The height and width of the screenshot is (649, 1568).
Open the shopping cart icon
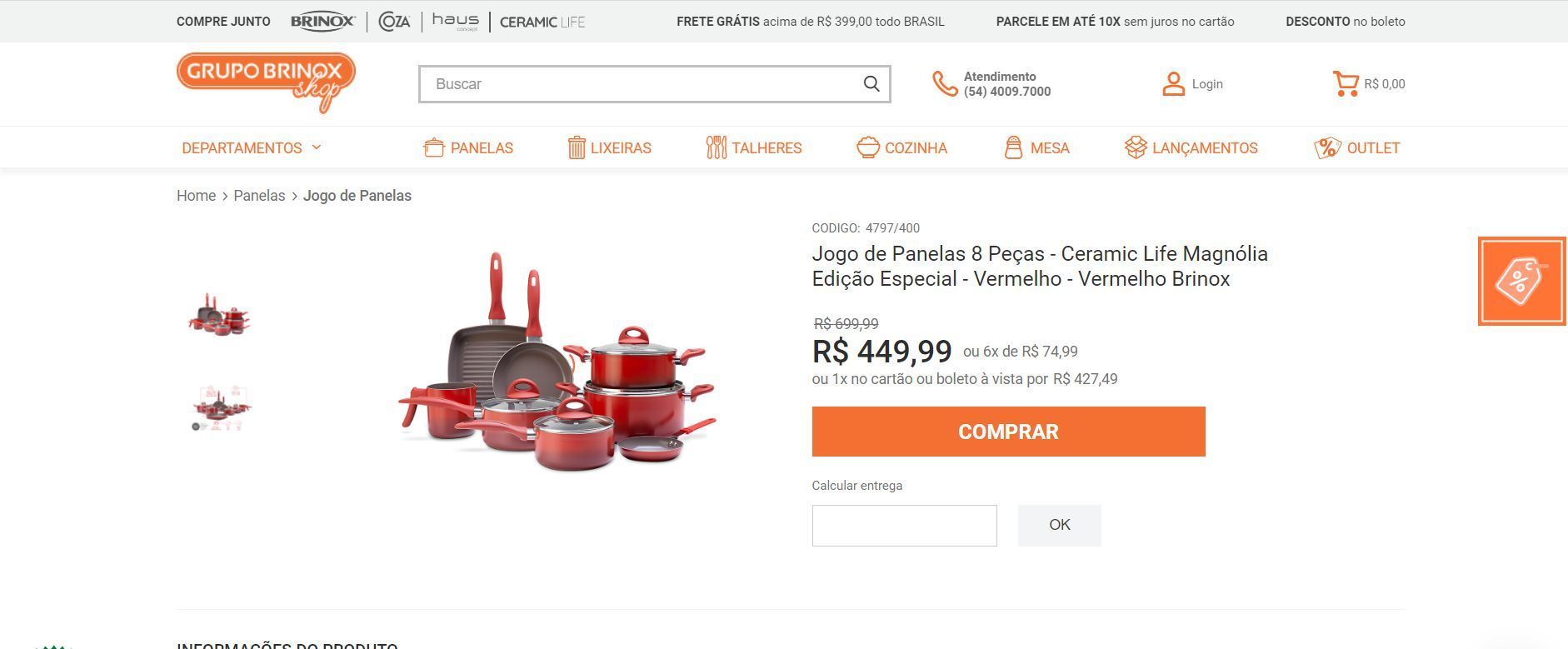click(x=1346, y=83)
